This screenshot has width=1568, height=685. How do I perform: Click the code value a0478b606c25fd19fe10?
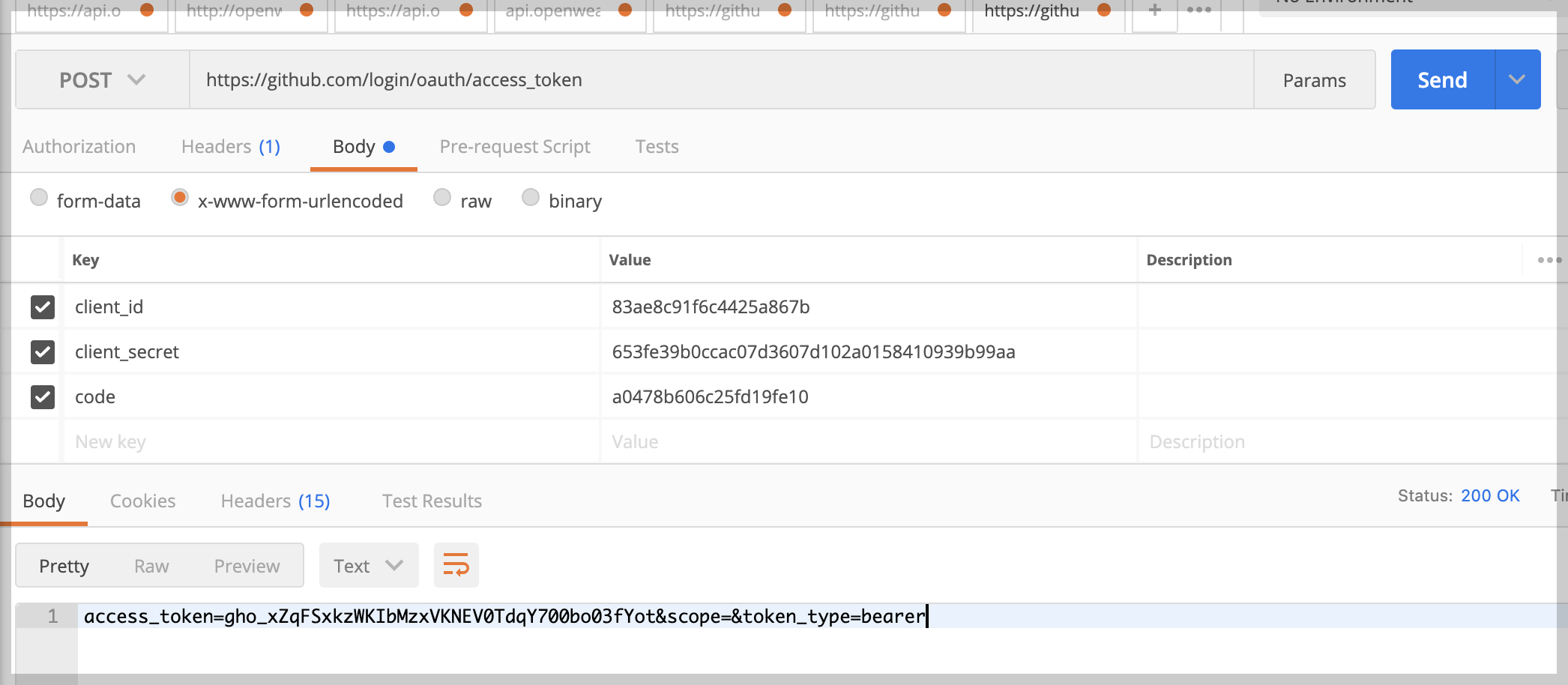(x=710, y=396)
